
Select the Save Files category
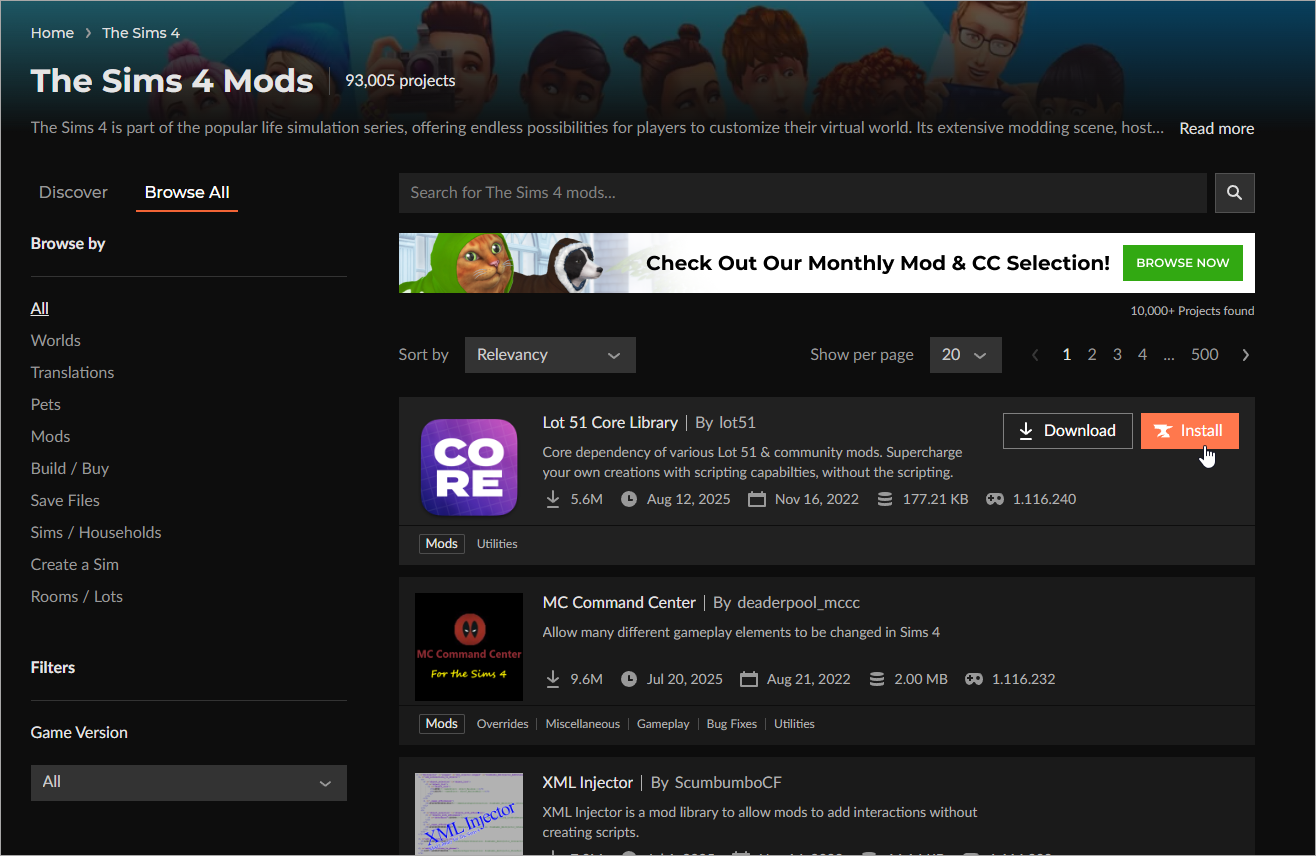point(66,500)
